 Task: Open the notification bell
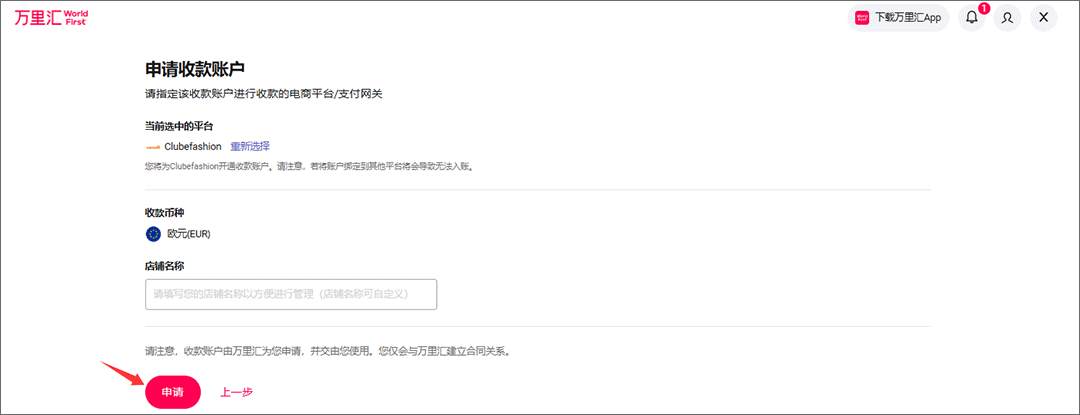coord(971,17)
